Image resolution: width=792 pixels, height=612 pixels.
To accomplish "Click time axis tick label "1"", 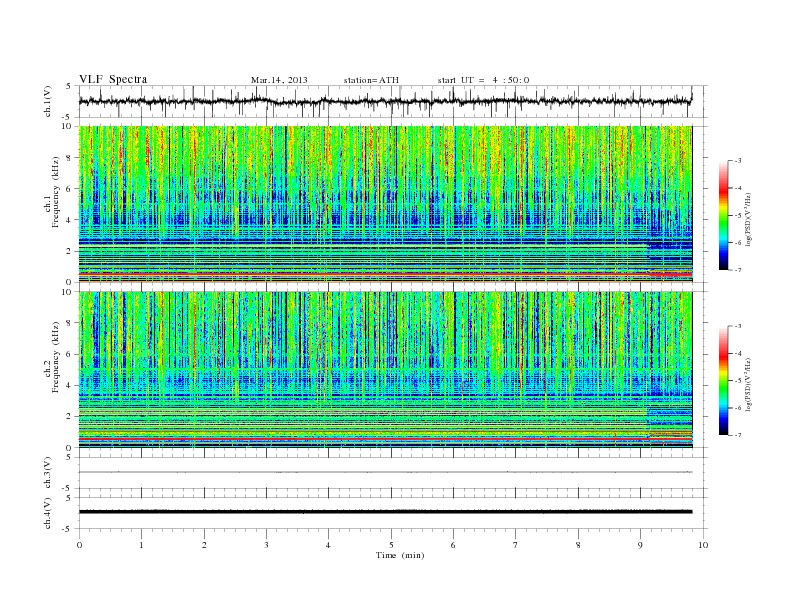I will (x=141, y=545).
